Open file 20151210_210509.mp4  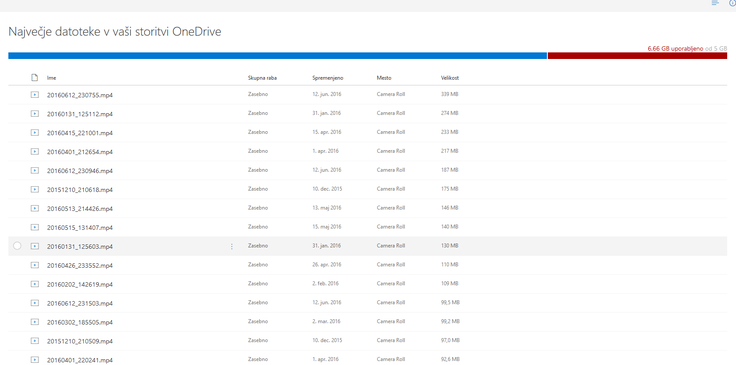click(x=80, y=341)
